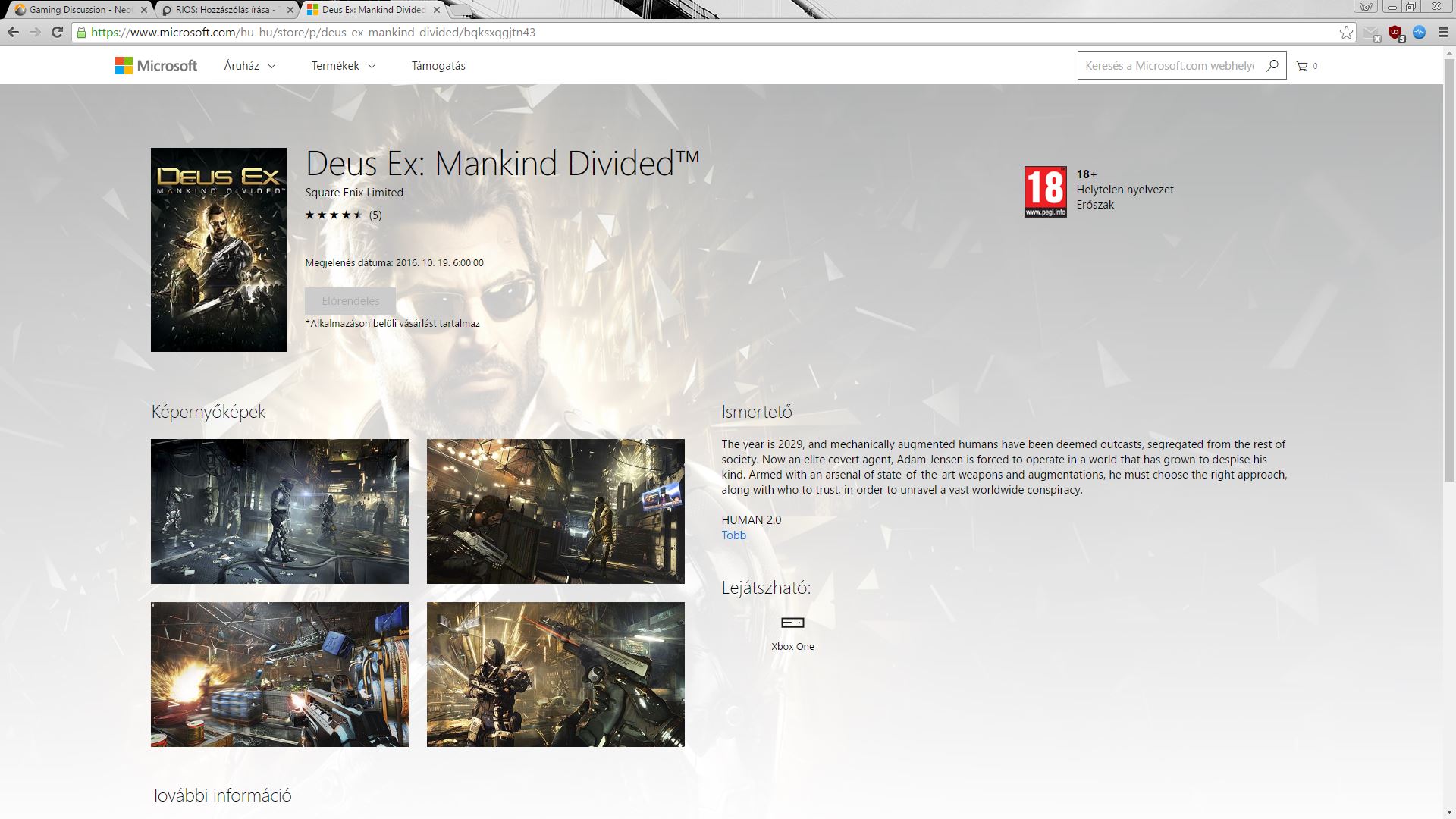This screenshot has width=1456, height=819.
Task: Open the uBlock Origin extension
Action: (x=1395, y=33)
